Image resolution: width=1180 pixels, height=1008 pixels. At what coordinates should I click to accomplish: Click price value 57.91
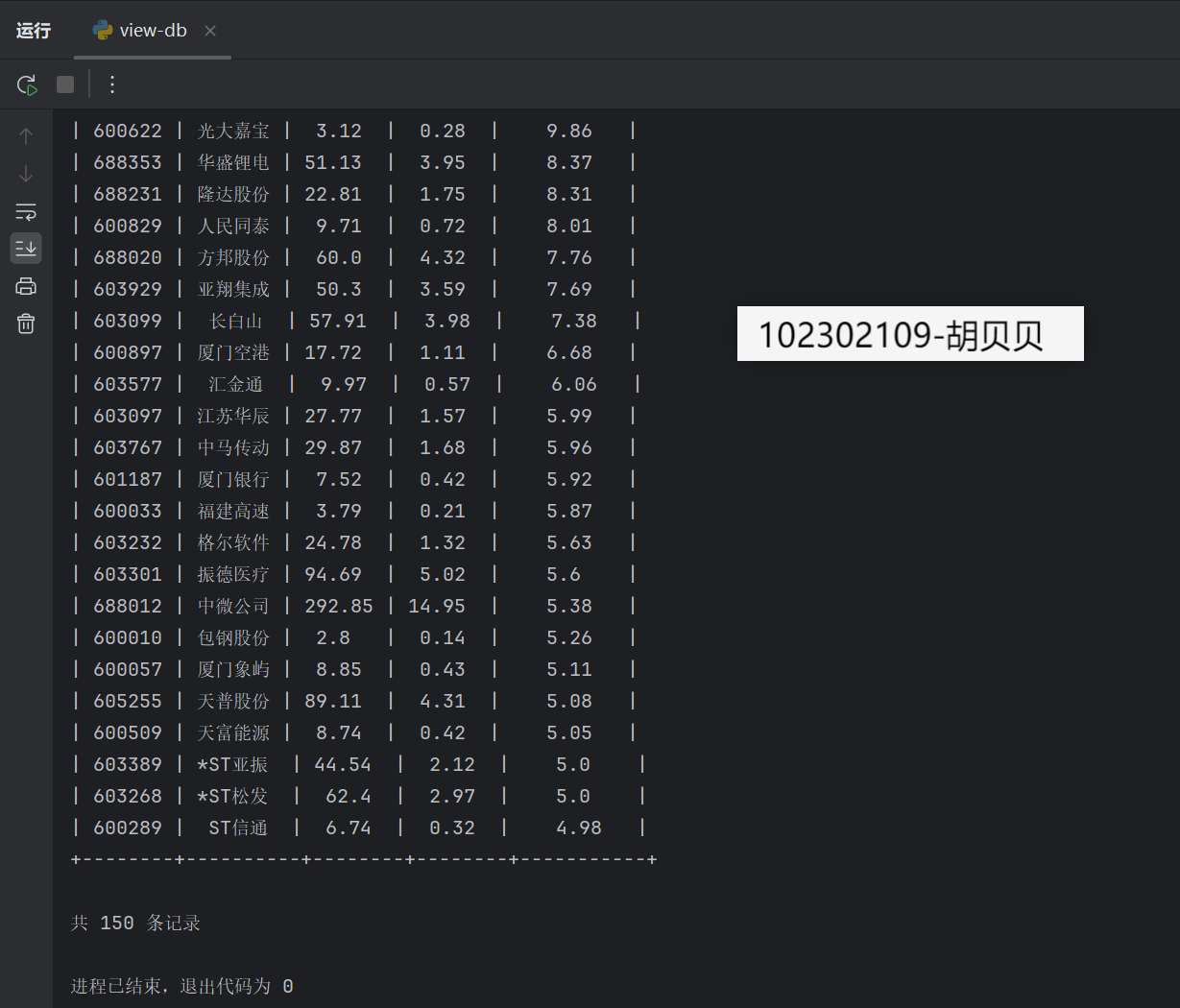tap(338, 321)
